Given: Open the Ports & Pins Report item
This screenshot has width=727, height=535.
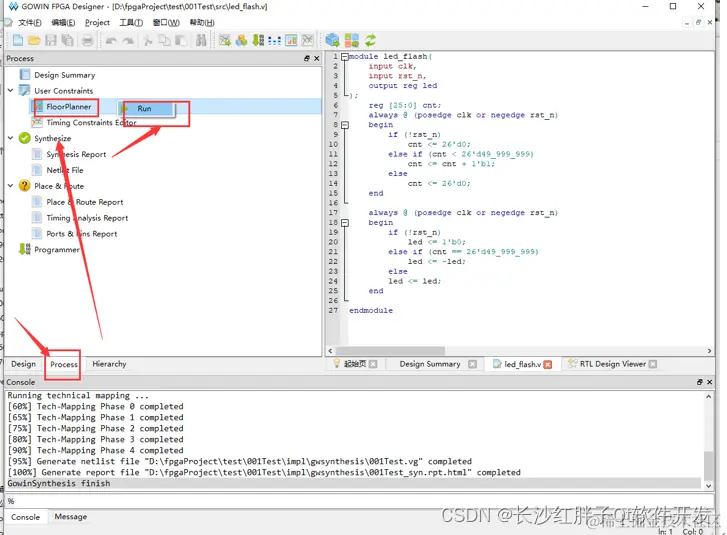Looking at the screenshot, I should coord(82,234).
